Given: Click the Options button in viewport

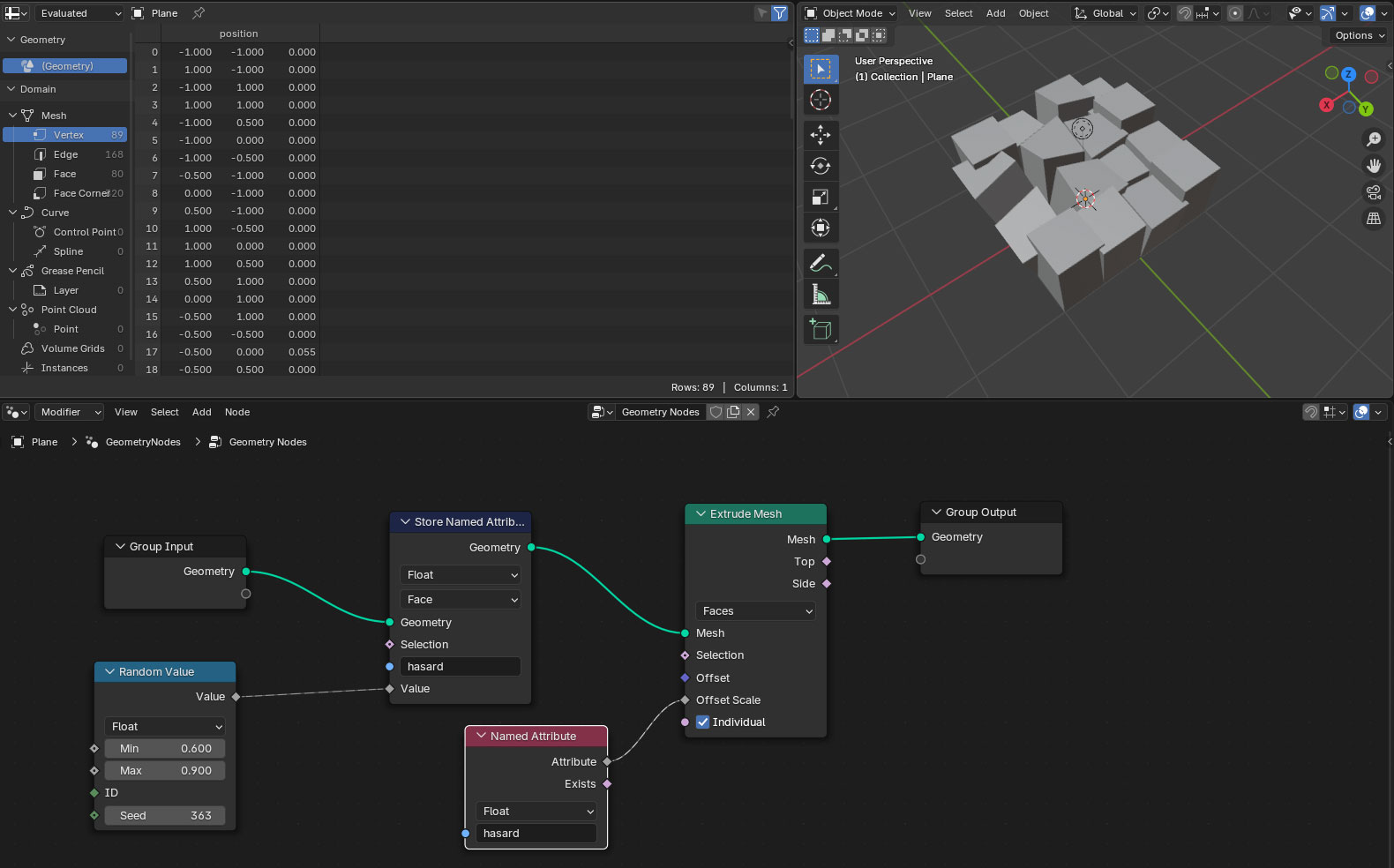Looking at the screenshot, I should click(x=1359, y=35).
